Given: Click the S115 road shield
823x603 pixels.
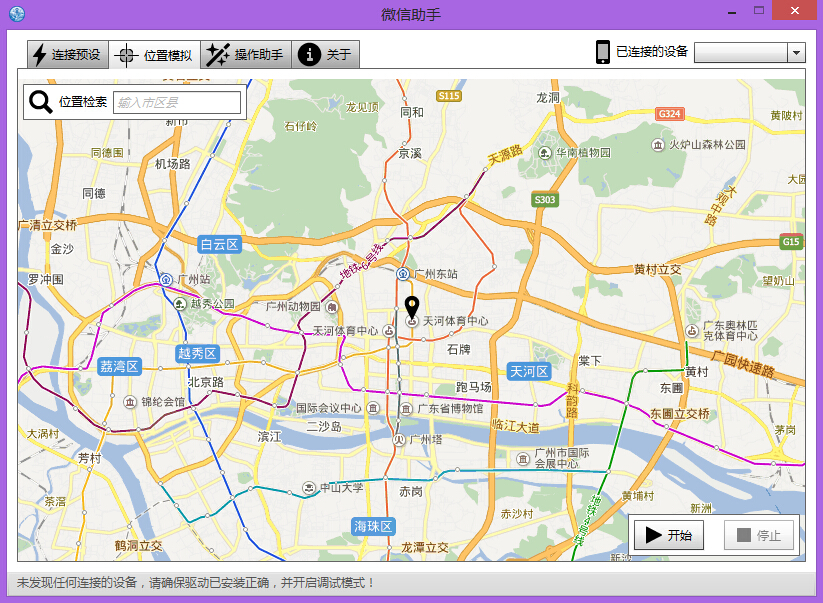Looking at the screenshot, I should coord(449,96).
